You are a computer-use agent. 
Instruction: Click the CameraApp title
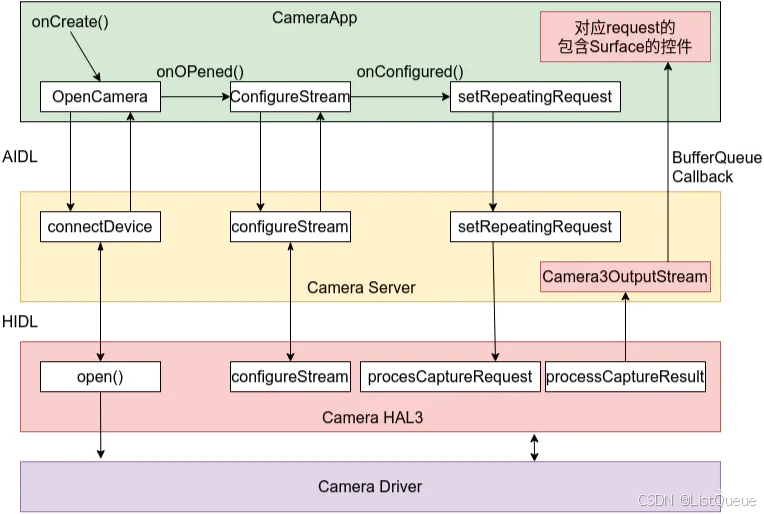[314, 18]
